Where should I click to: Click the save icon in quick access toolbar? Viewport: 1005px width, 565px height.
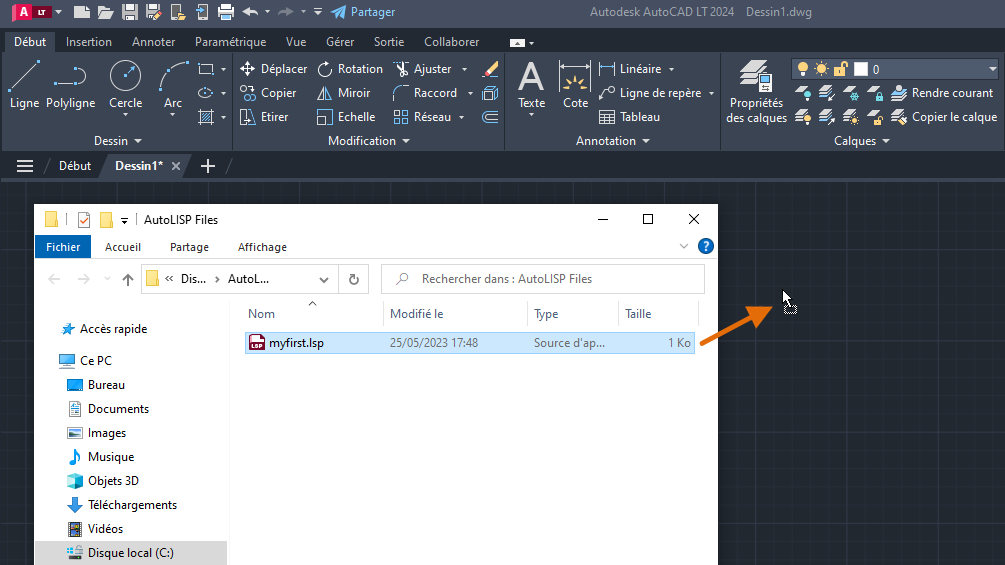[129, 12]
